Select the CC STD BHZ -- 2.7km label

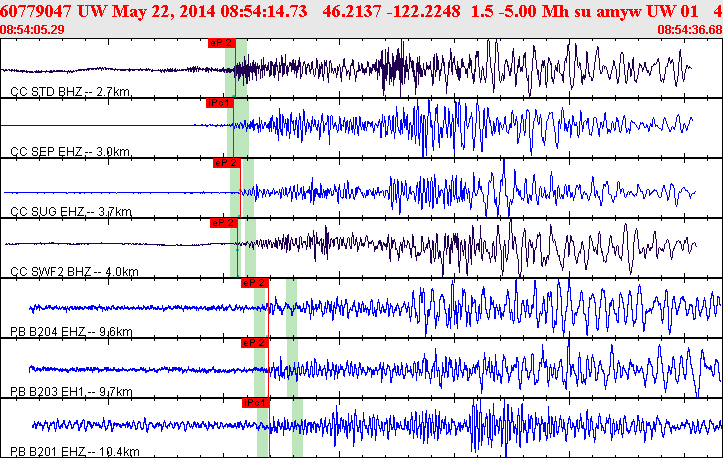70,92
